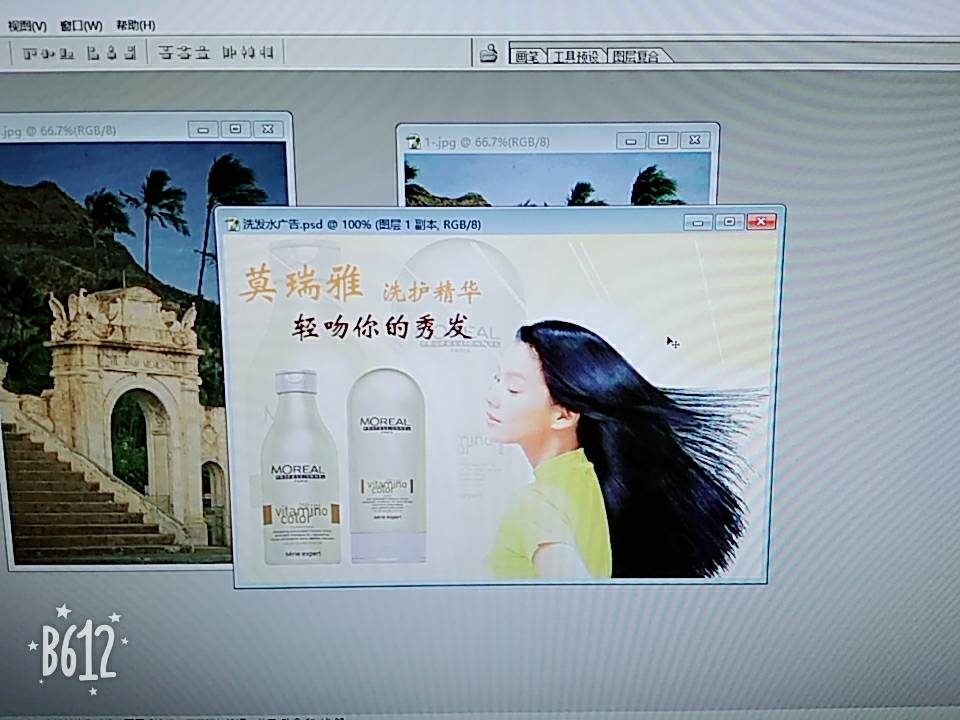The width and height of the screenshot is (960, 720).
Task: Open the 窗口(W) menu
Action: click(81, 26)
